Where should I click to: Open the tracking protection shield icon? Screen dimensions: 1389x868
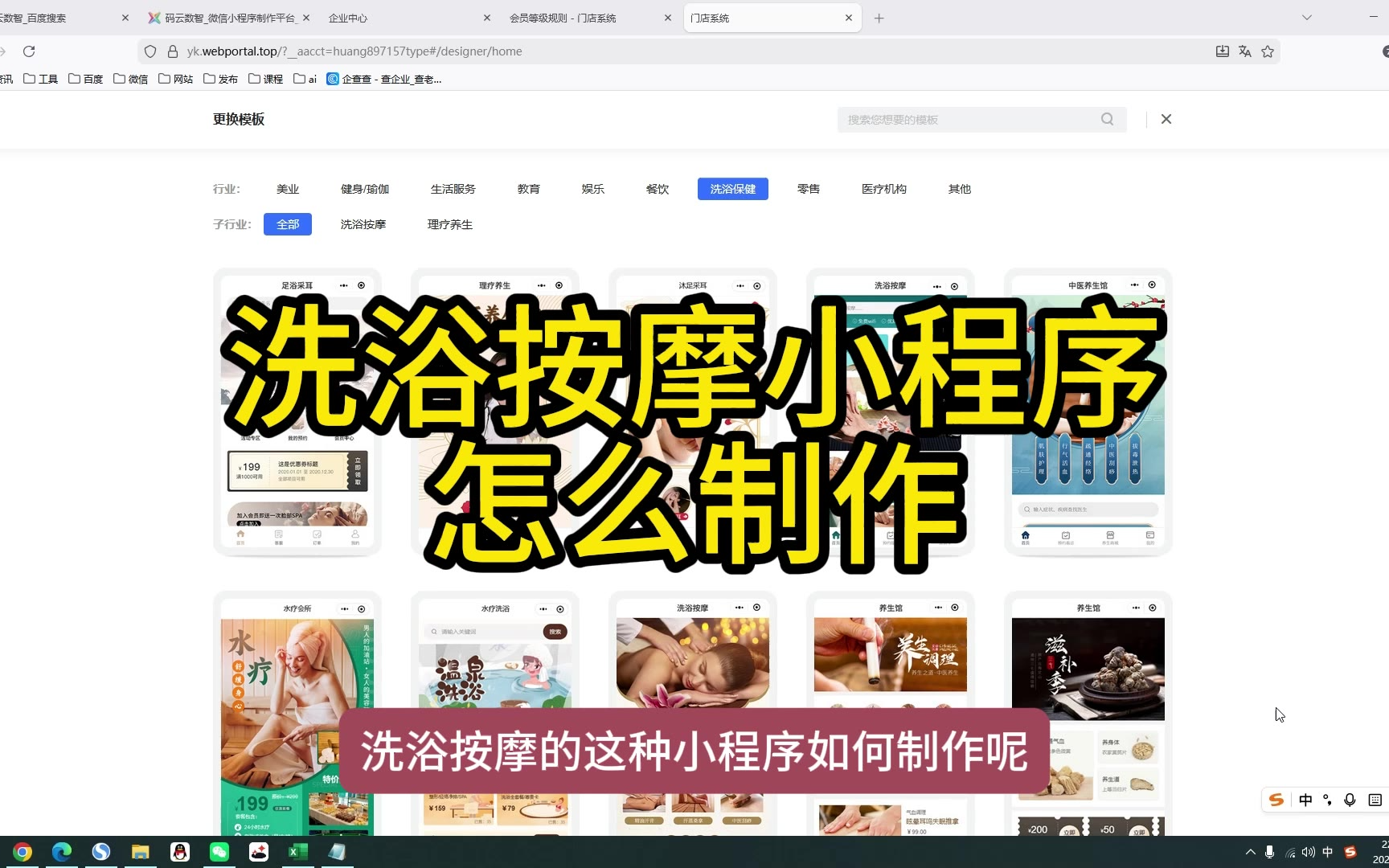[150, 51]
